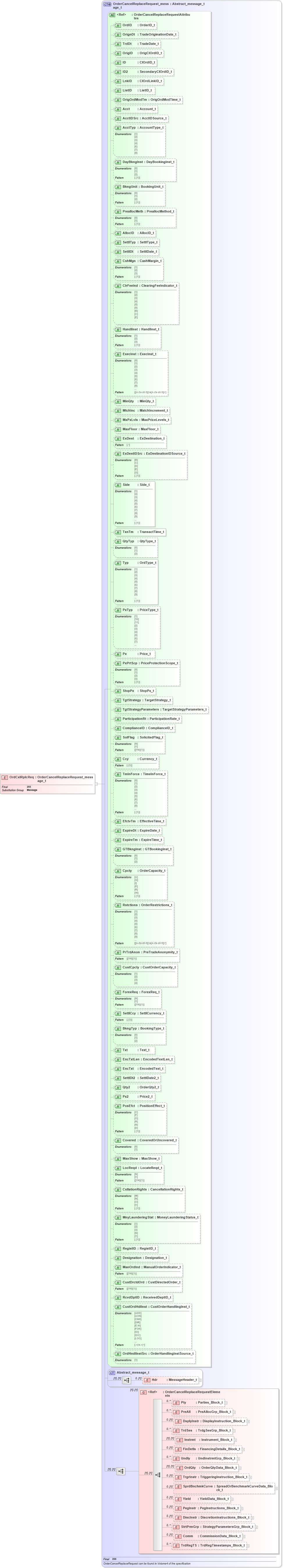Viewport: 283px width, 1568px height.
Task: Click the attribute icon beside CustOrdHdlInst
Action: click(118, 1307)
